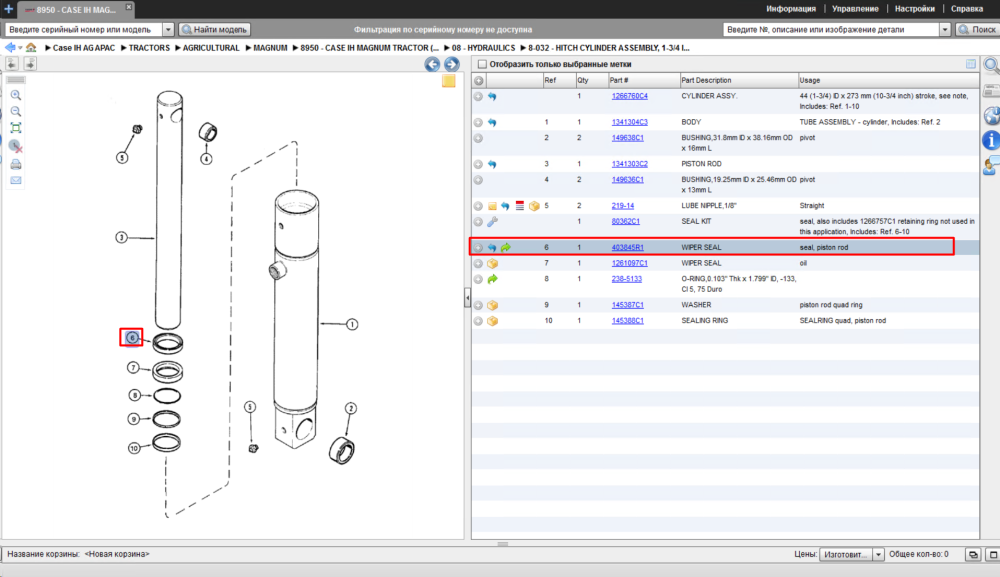
Task: Open the prices dropdown in the status bar
Action: point(878,555)
